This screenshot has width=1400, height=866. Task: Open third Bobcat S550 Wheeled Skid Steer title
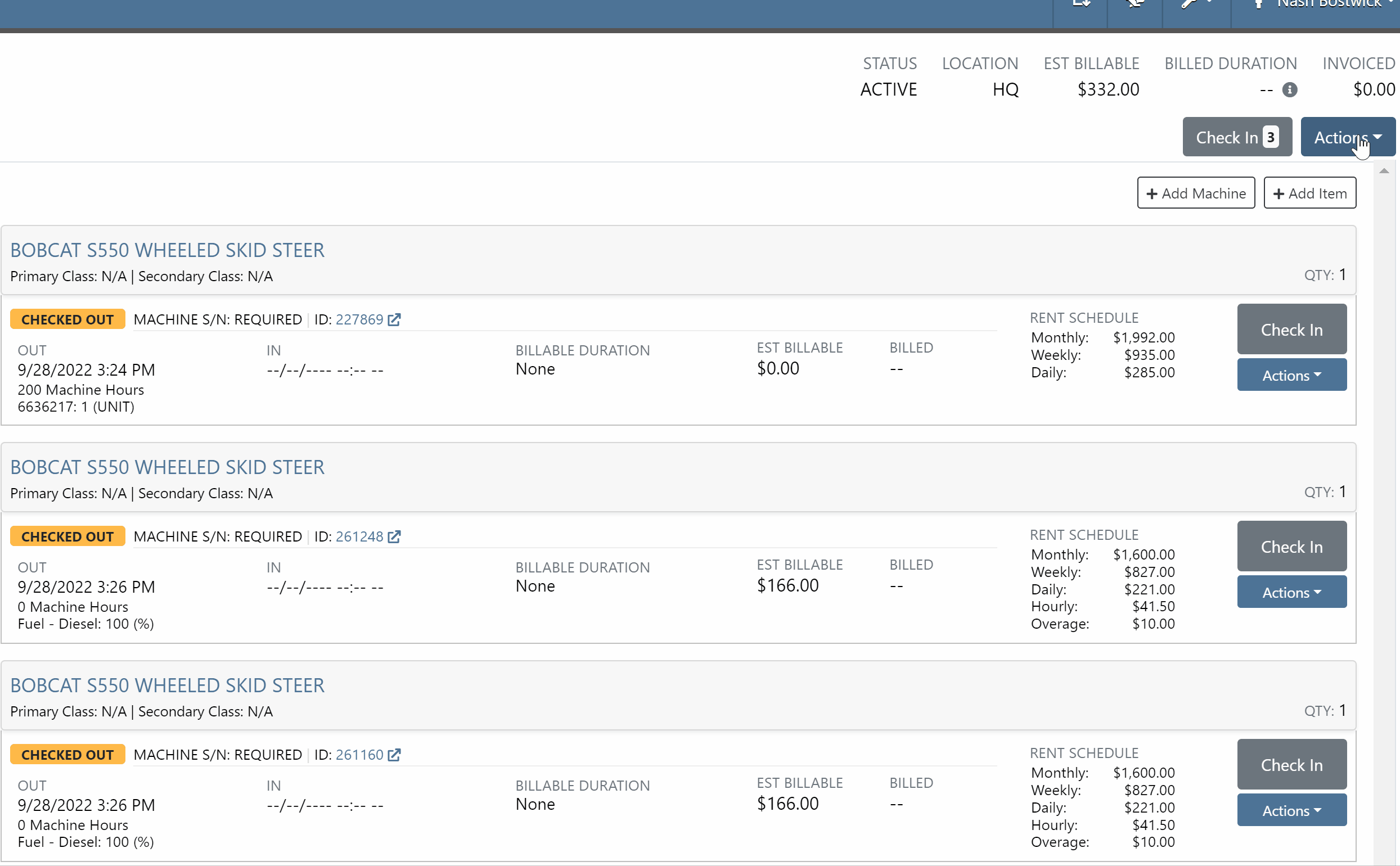167,685
